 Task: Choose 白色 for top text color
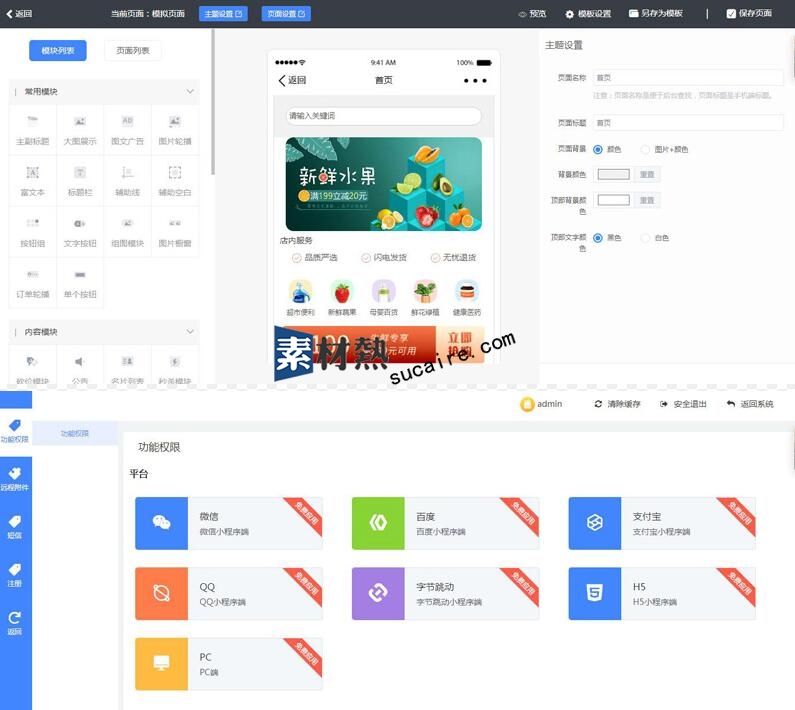pyautogui.click(x=645, y=238)
